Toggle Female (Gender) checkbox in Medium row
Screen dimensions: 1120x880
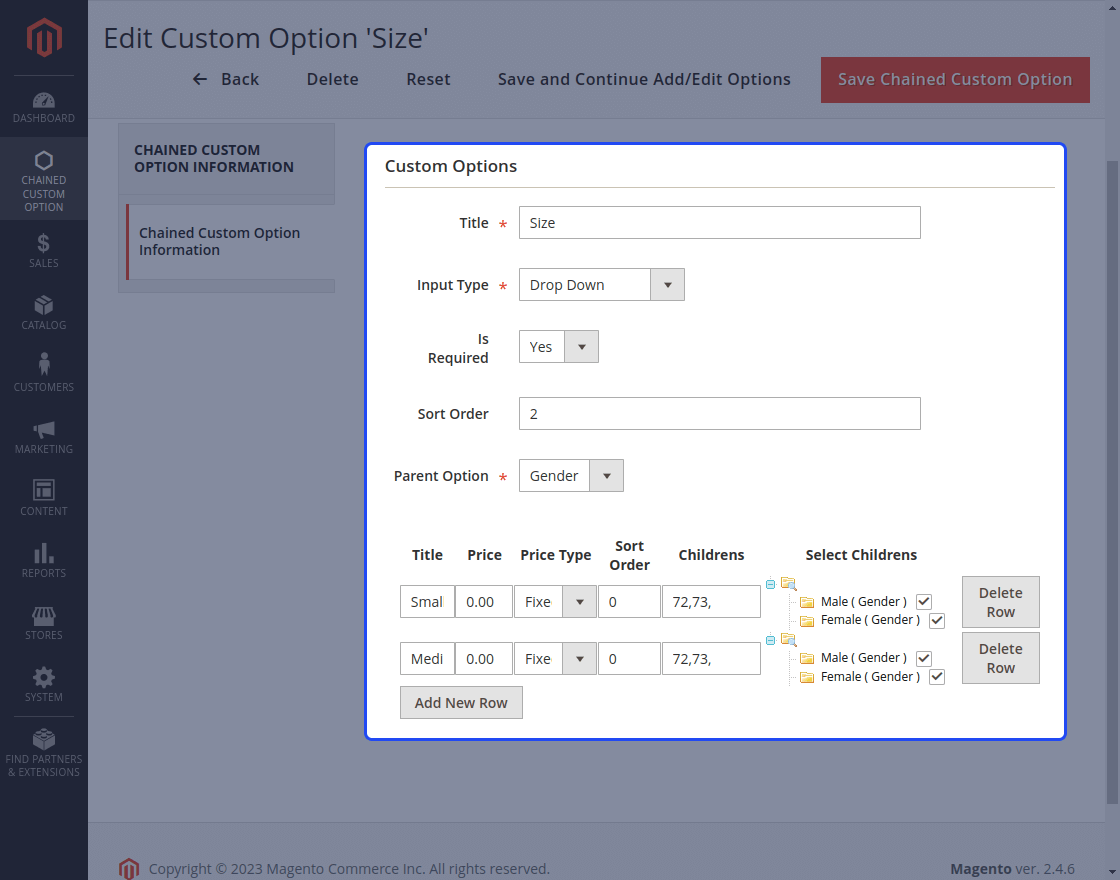point(937,677)
